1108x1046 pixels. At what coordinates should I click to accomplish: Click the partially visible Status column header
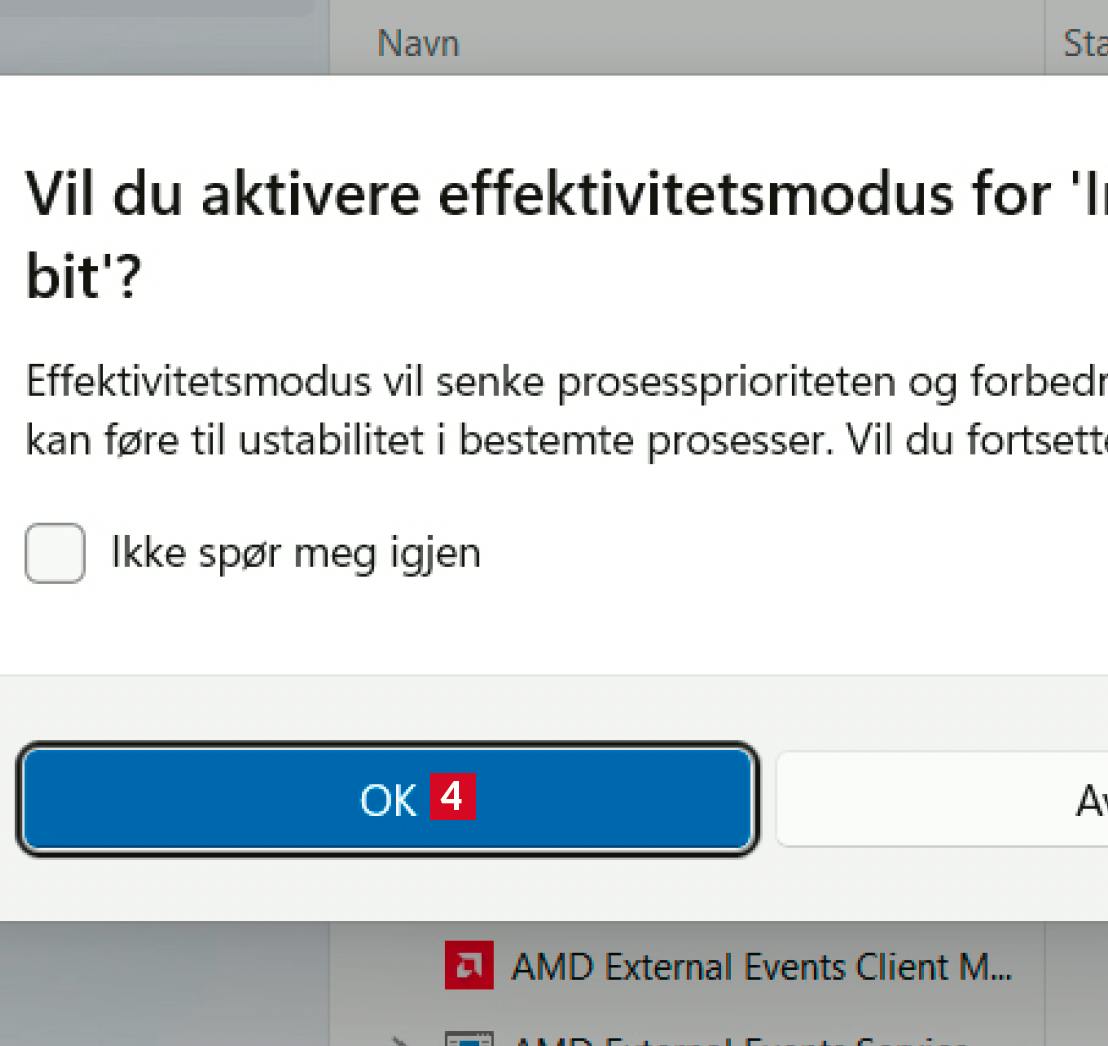[1084, 44]
